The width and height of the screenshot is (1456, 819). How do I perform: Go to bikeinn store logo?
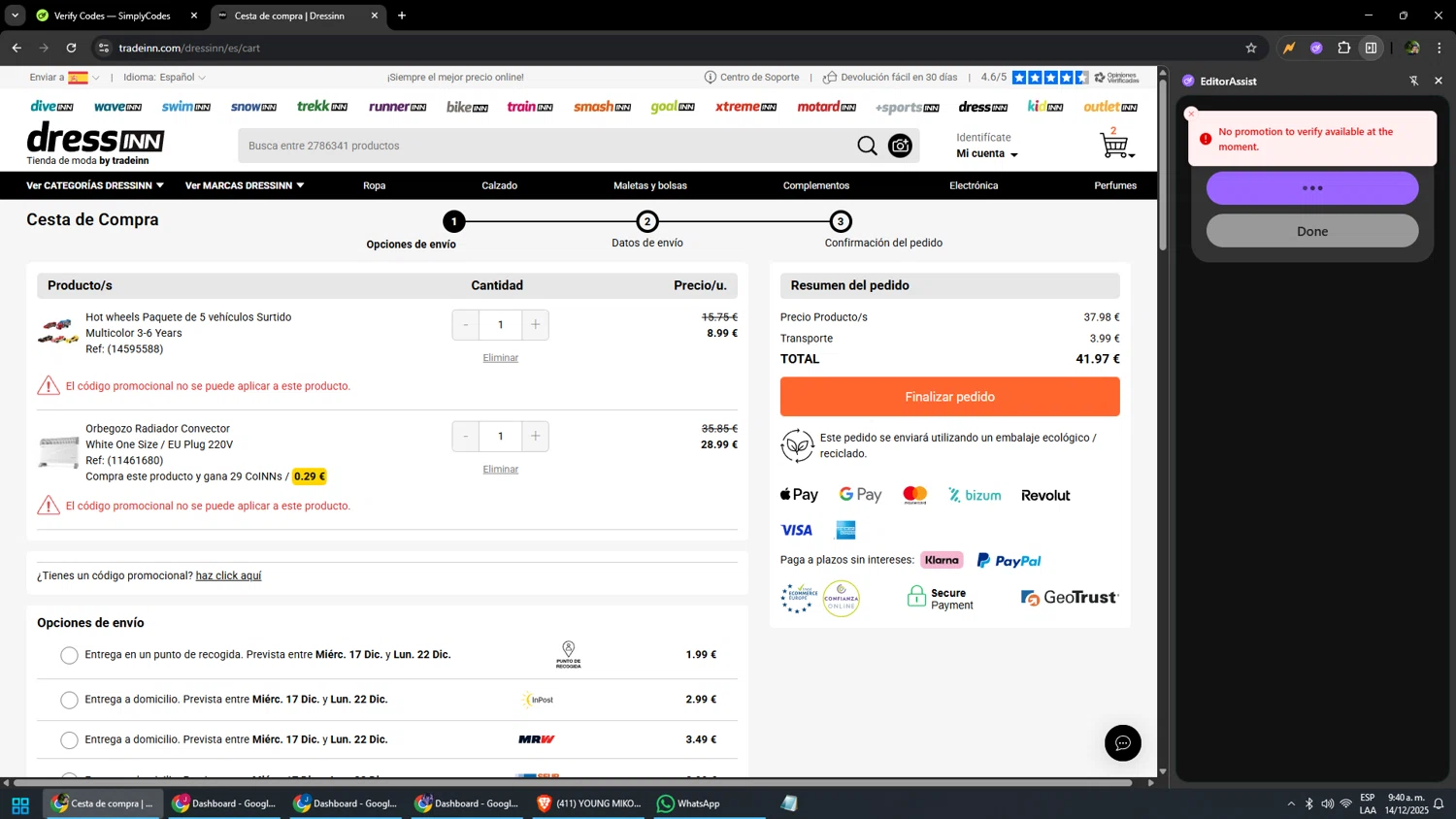(x=467, y=107)
